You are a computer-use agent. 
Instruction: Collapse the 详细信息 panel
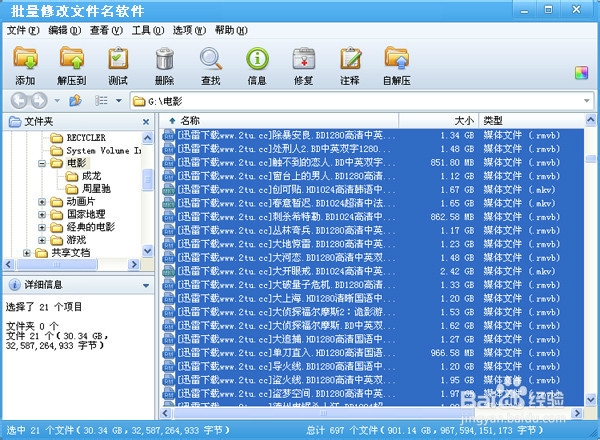click(146, 285)
